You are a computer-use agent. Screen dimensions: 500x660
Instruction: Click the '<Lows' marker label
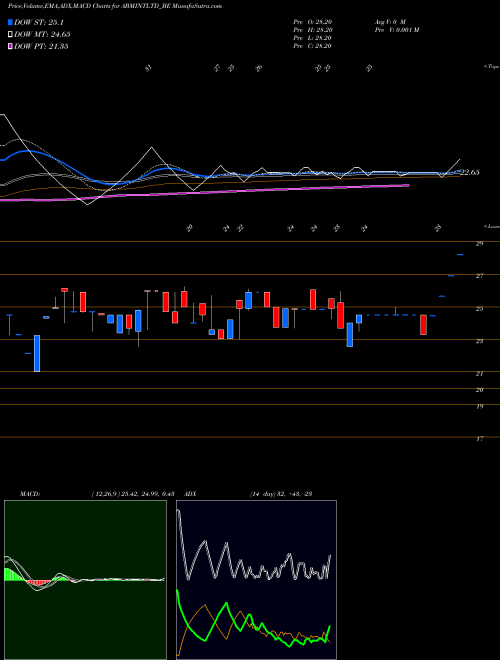(492, 226)
